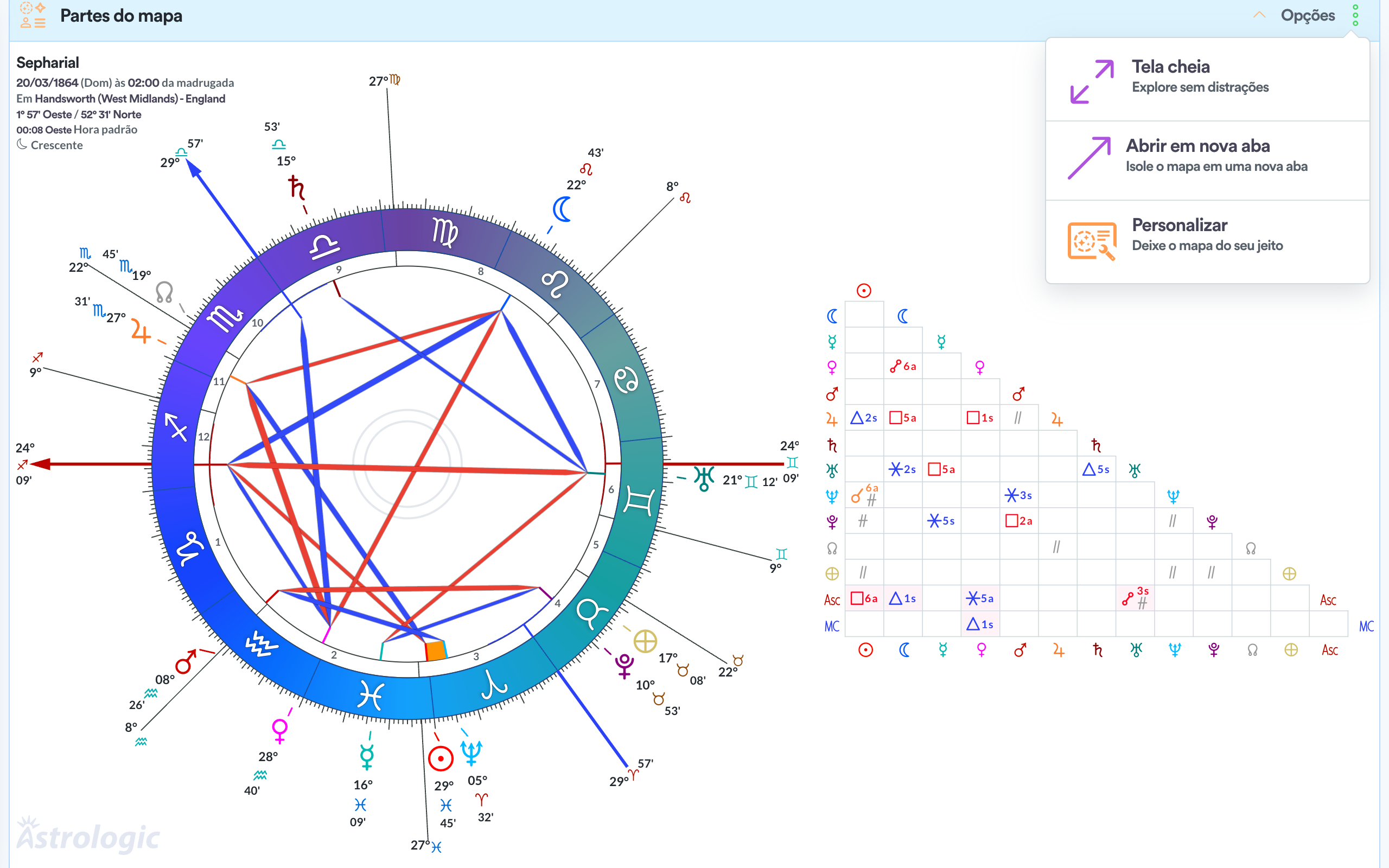Click the Sun glyph below the wheel
Image resolution: width=1389 pixels, height=868 pixels.
pos(440,759)
